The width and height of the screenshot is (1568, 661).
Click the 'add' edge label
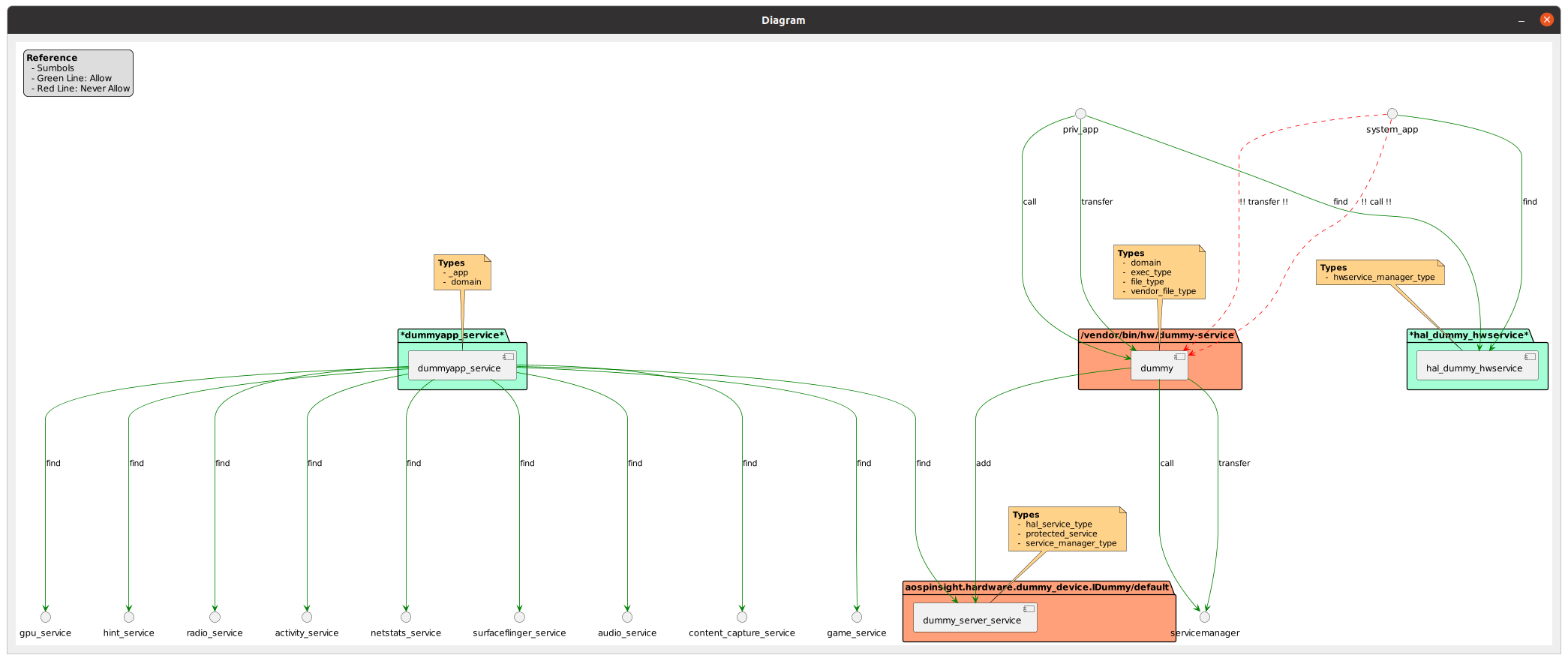tap(984, 464)
